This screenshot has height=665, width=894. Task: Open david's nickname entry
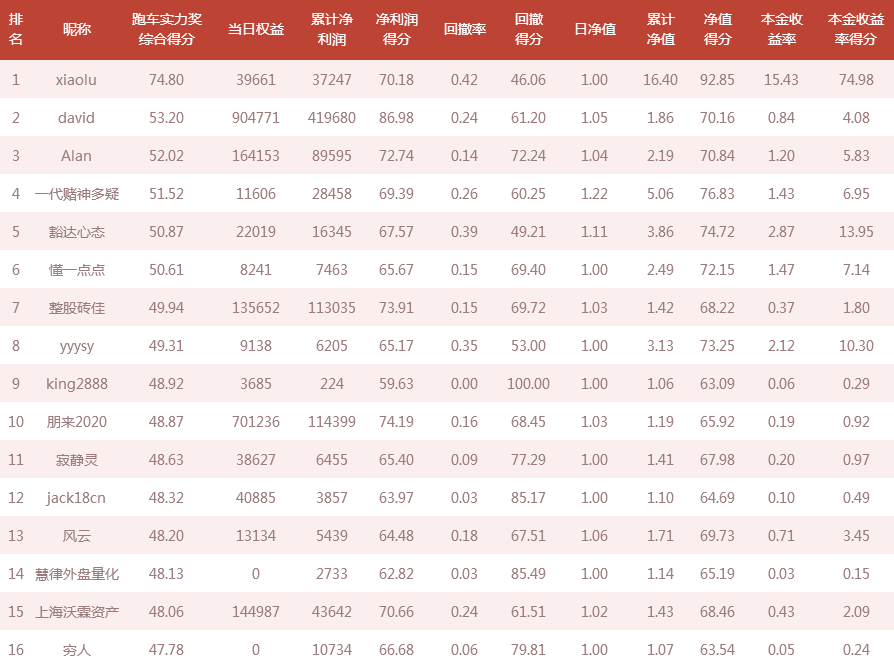tap(76, 118)
